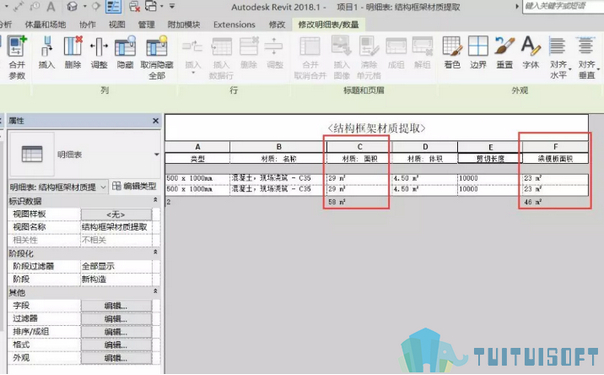This screenshot has height=375, width=604.
Task: Open the 管理 ribbon tab
Action: tap(146, 25)
